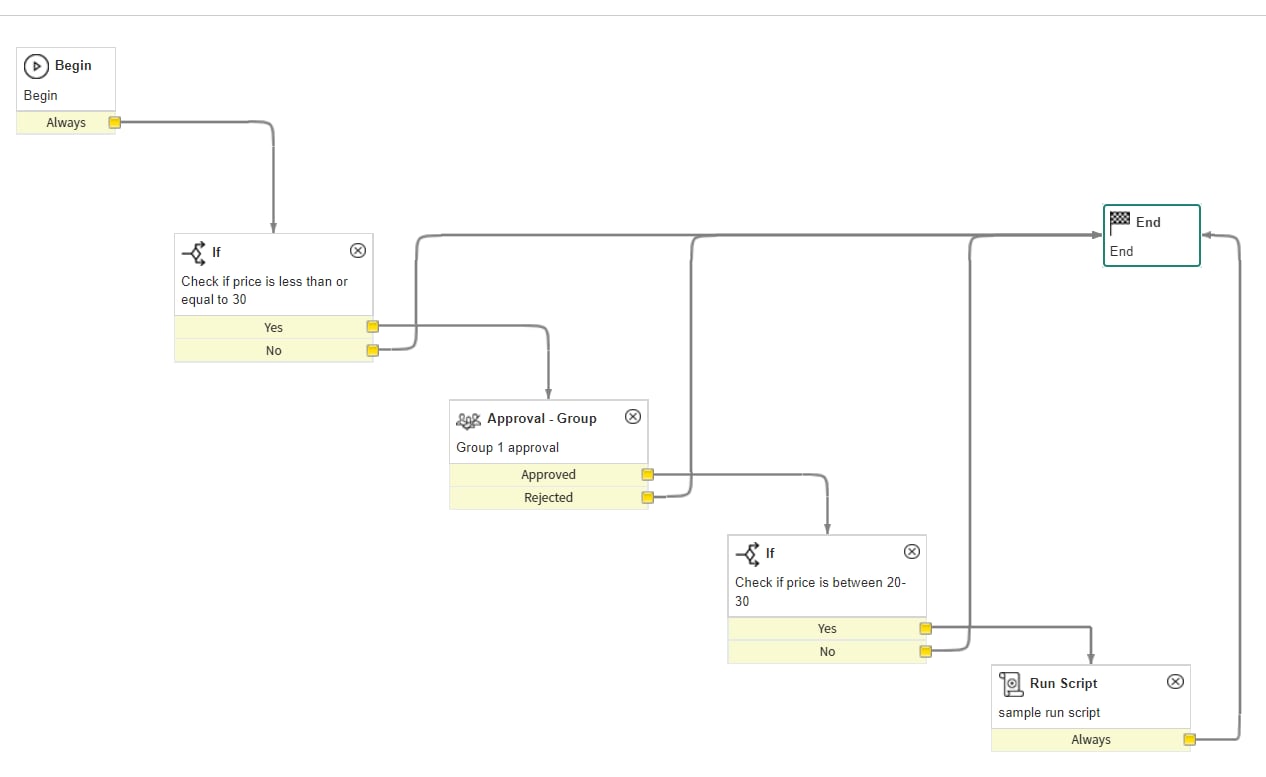Click the bold Begin activity title
The width and height of the screenshot is (1266, 777).
click(x=73, y=66)
